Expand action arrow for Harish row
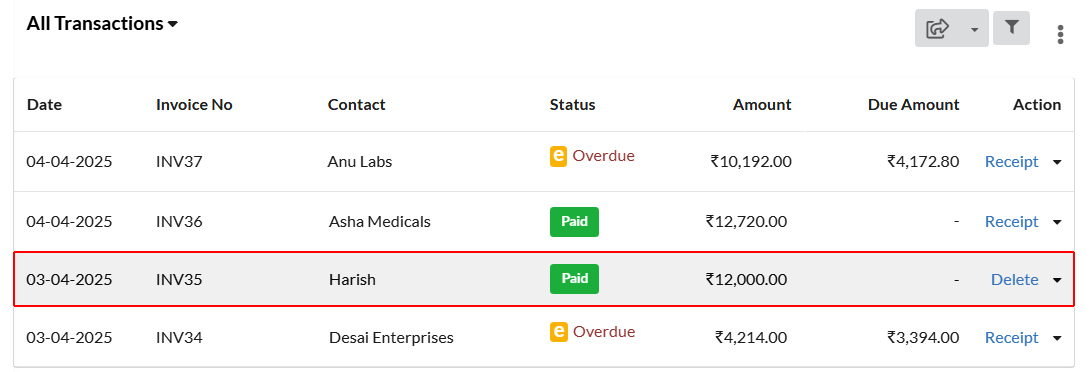Viewport: 1092px width, 372px height. point(1056,280)
